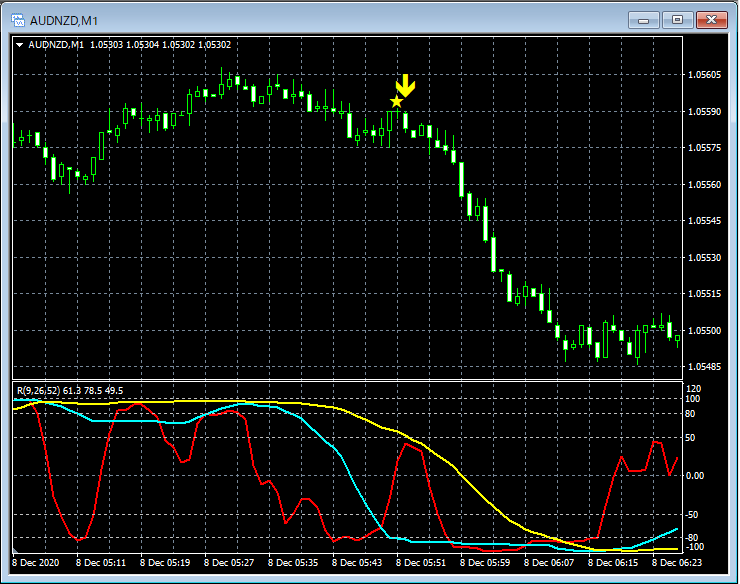
Task: Click the 0.00 level on indicator scale
Action: click(x=696, y=475)
